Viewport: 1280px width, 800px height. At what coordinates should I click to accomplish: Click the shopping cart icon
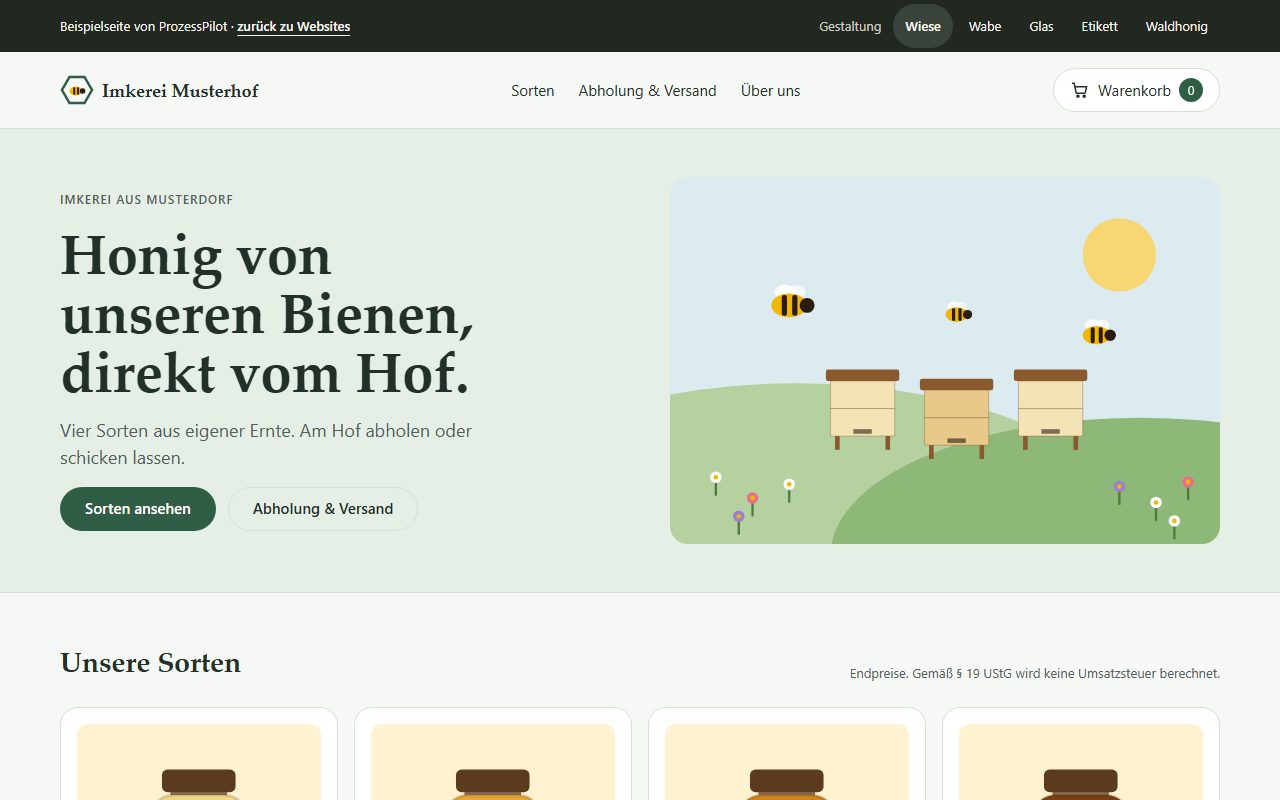point(1079,90)
